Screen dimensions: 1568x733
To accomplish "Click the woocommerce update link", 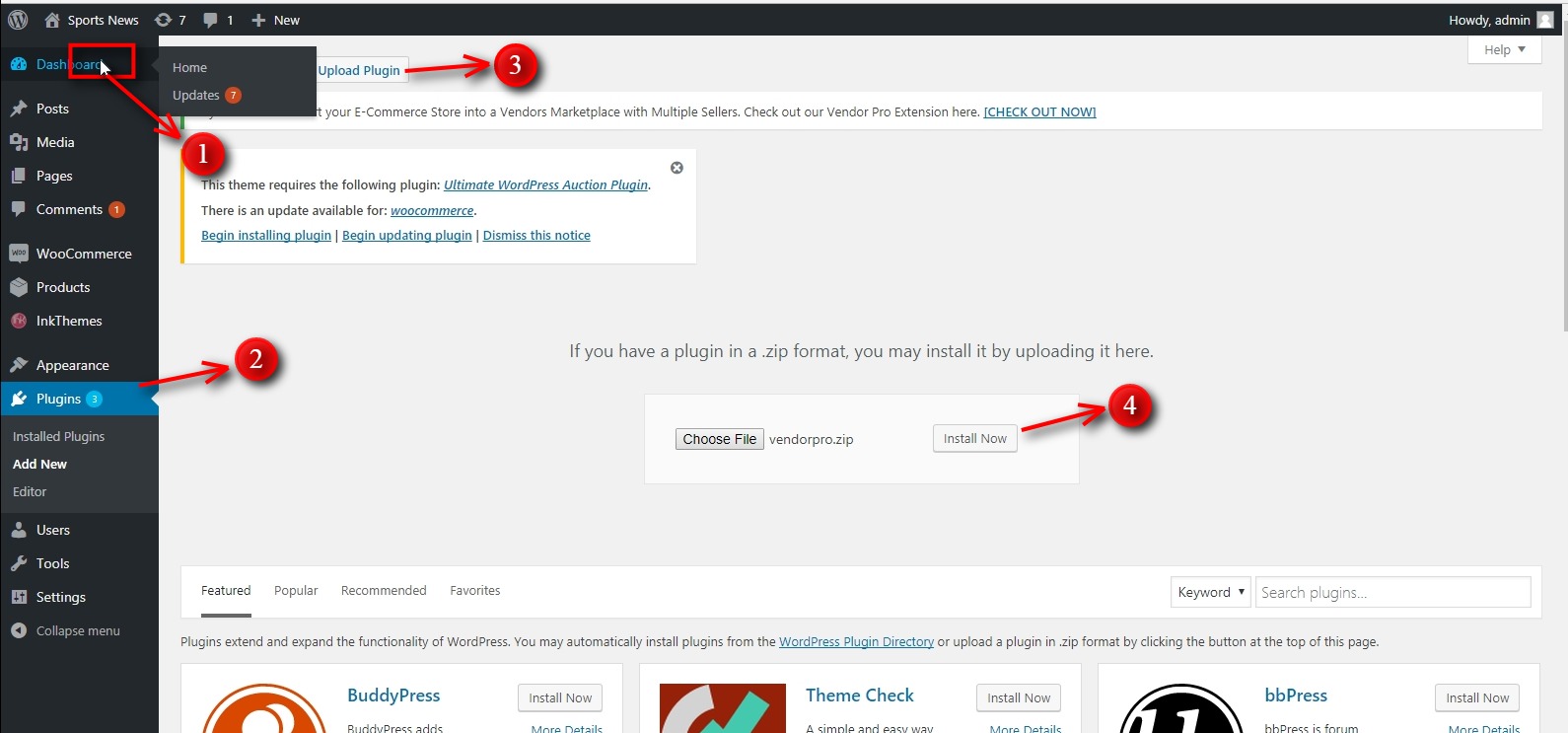I will pyautogui.click(x=432, y=210).
